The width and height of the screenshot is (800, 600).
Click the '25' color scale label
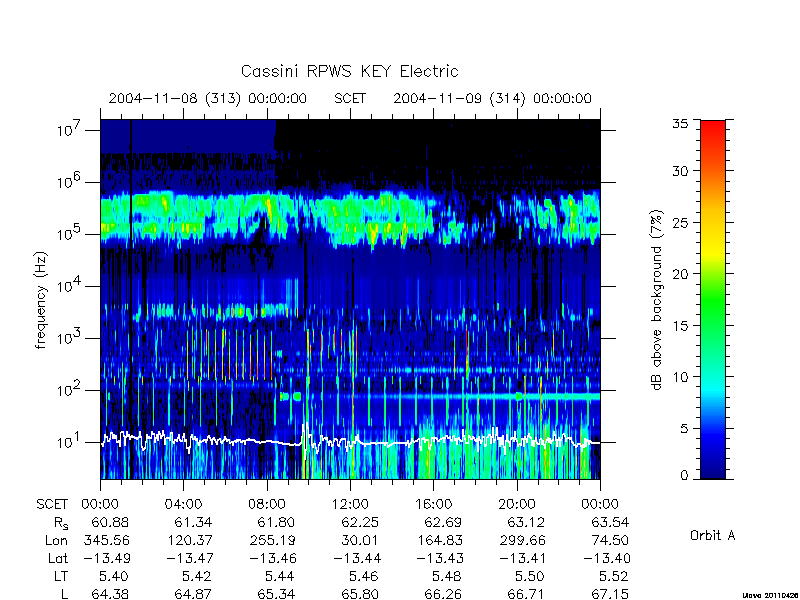pos(680,222)
